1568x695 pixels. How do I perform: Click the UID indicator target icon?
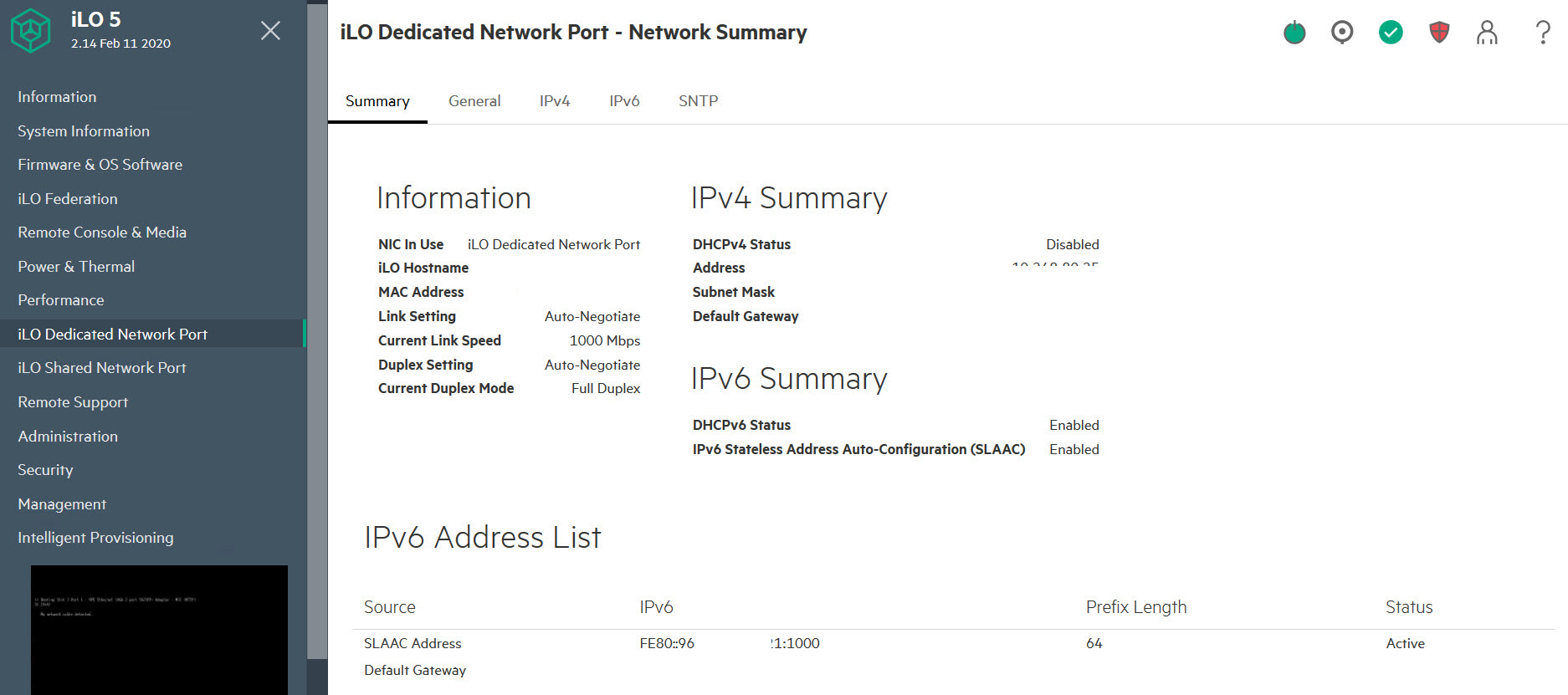coord(1342,33)
